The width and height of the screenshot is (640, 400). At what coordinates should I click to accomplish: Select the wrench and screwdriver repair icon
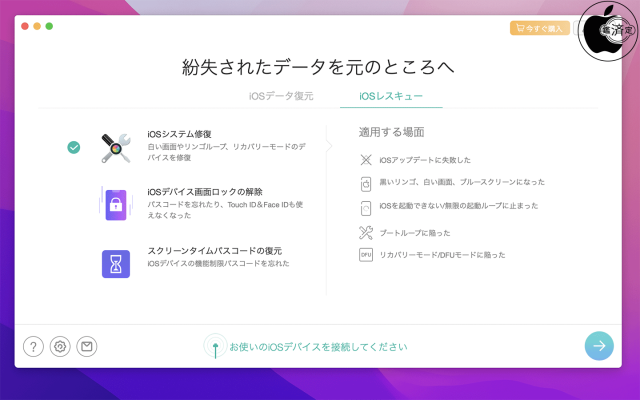116,148
